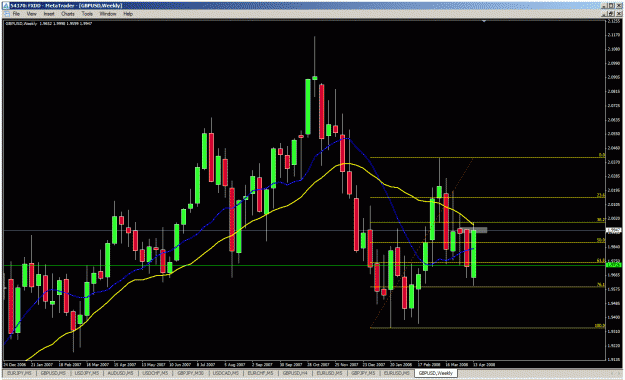Select the active GBPUSD,Weekly chart tab
625x380 pixels.
[x=436, y=373]
